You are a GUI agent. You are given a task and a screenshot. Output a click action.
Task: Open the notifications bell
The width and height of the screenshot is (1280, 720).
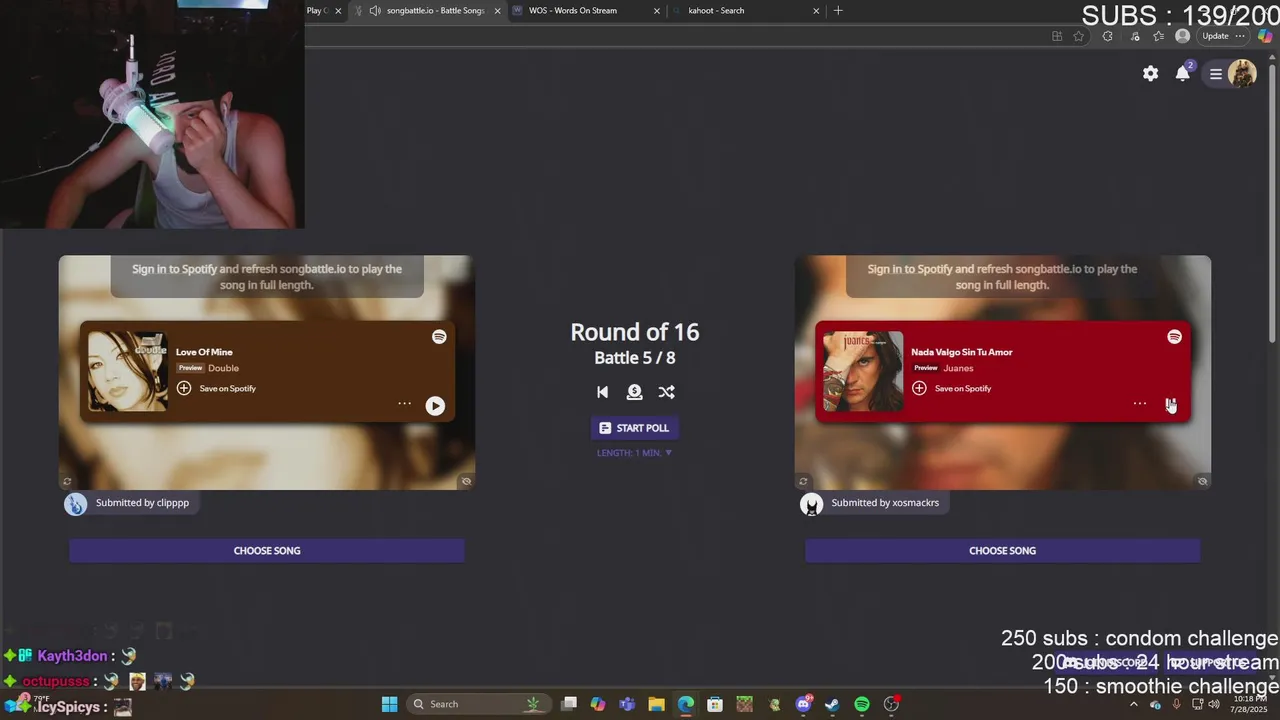coord(1184,72)
